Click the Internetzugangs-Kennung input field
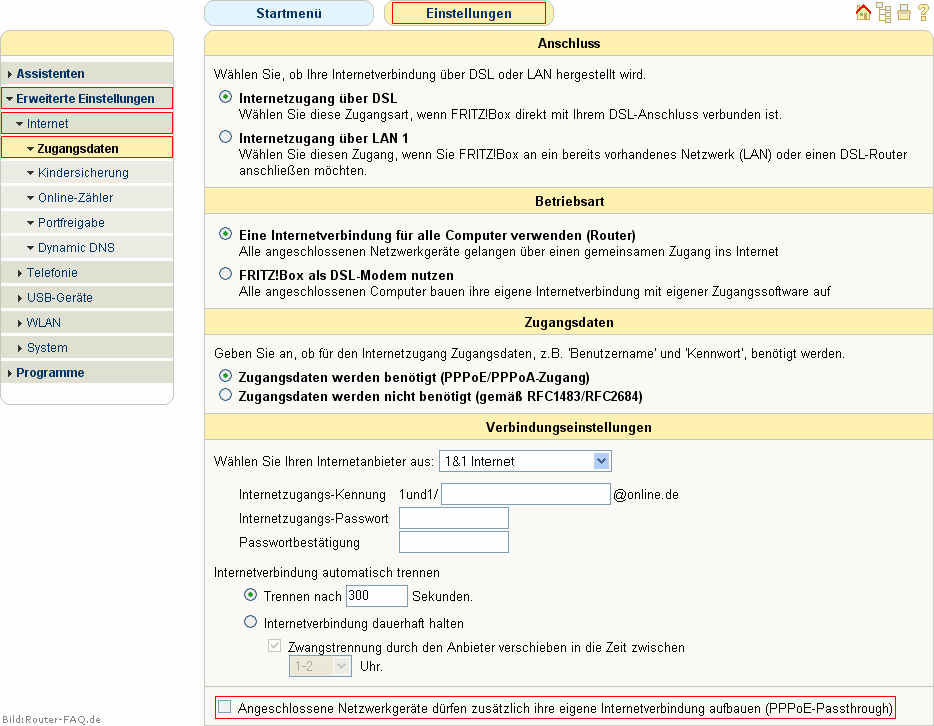The height and width of the screenshot is (726, 934). (x=526, y=494)
